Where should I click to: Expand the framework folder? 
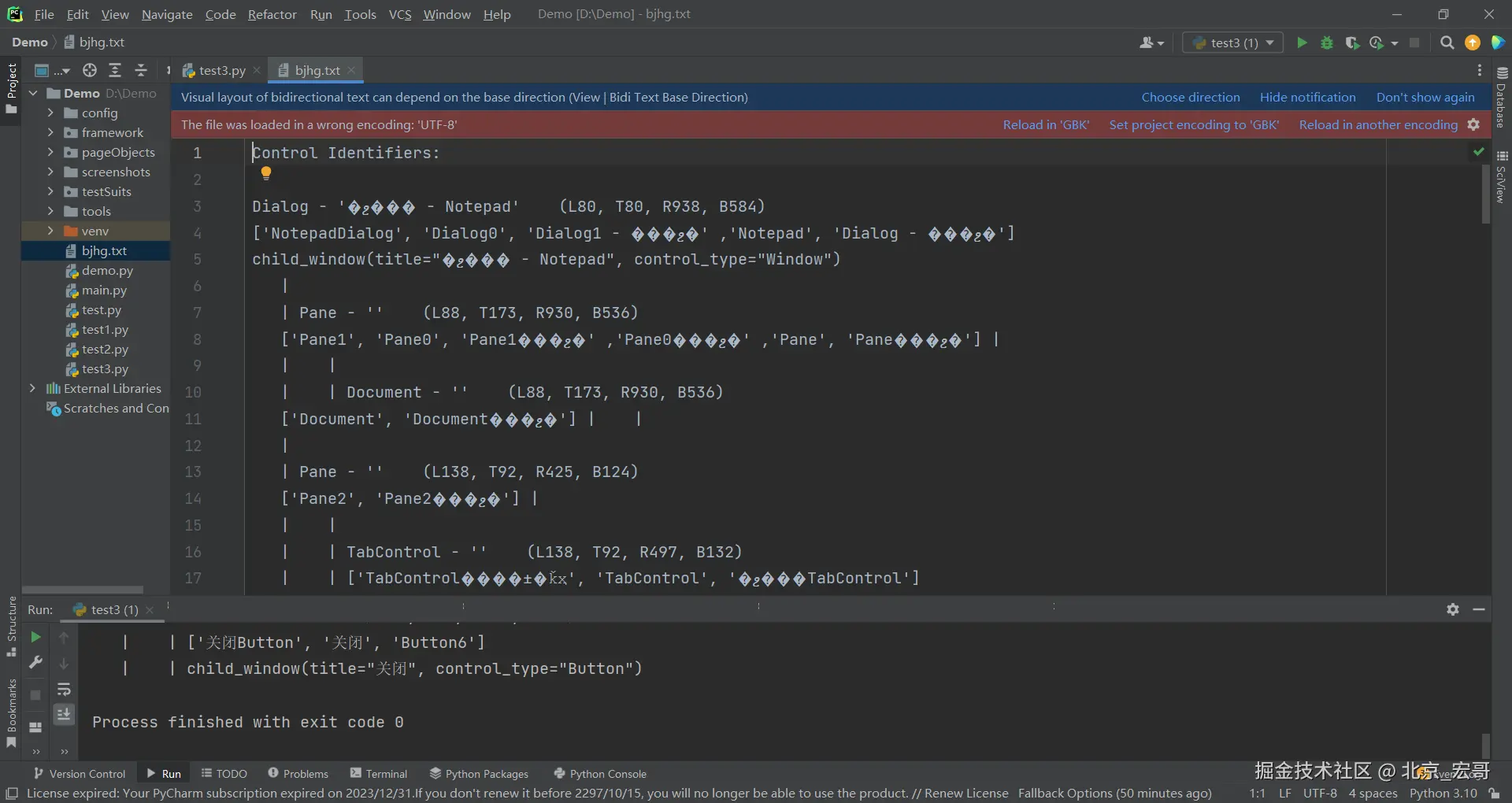coord(50,132)
